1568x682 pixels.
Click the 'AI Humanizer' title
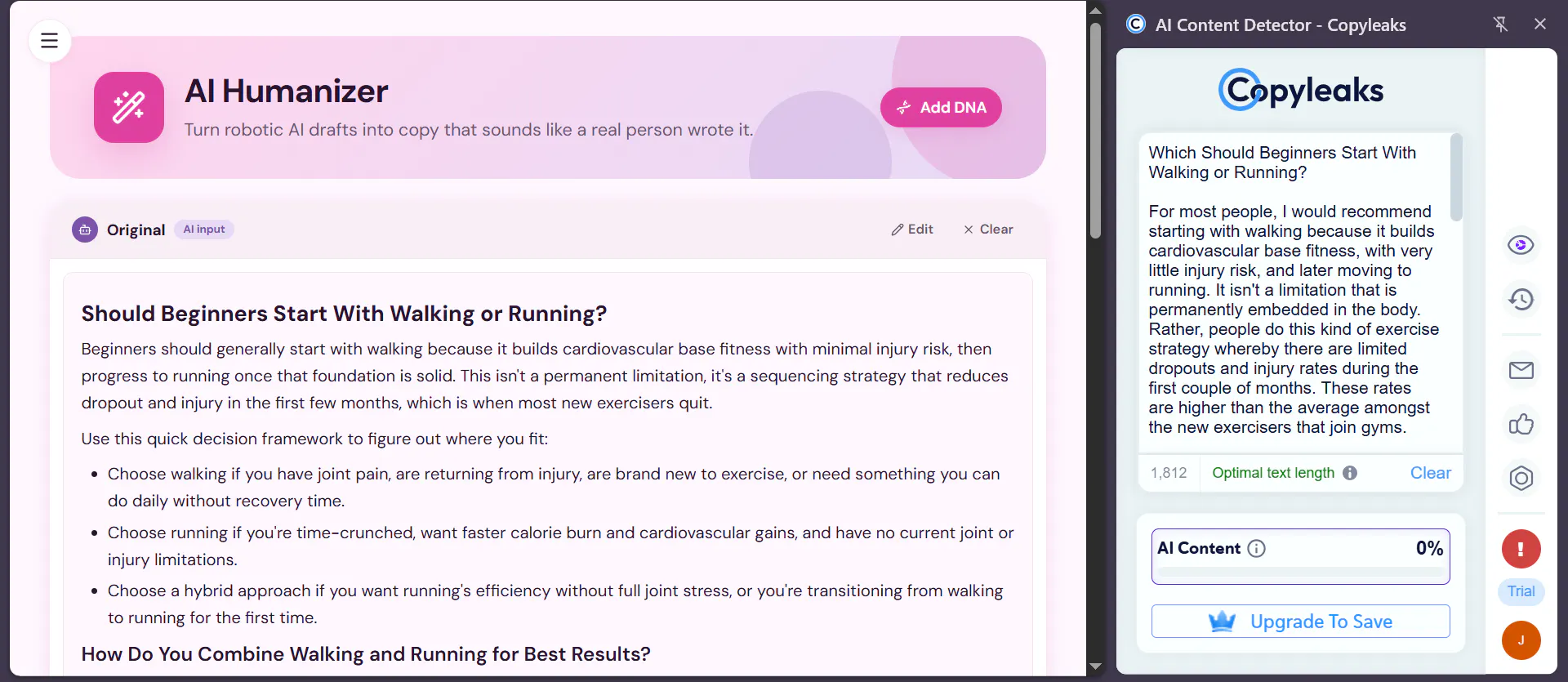tap(286, 91)
